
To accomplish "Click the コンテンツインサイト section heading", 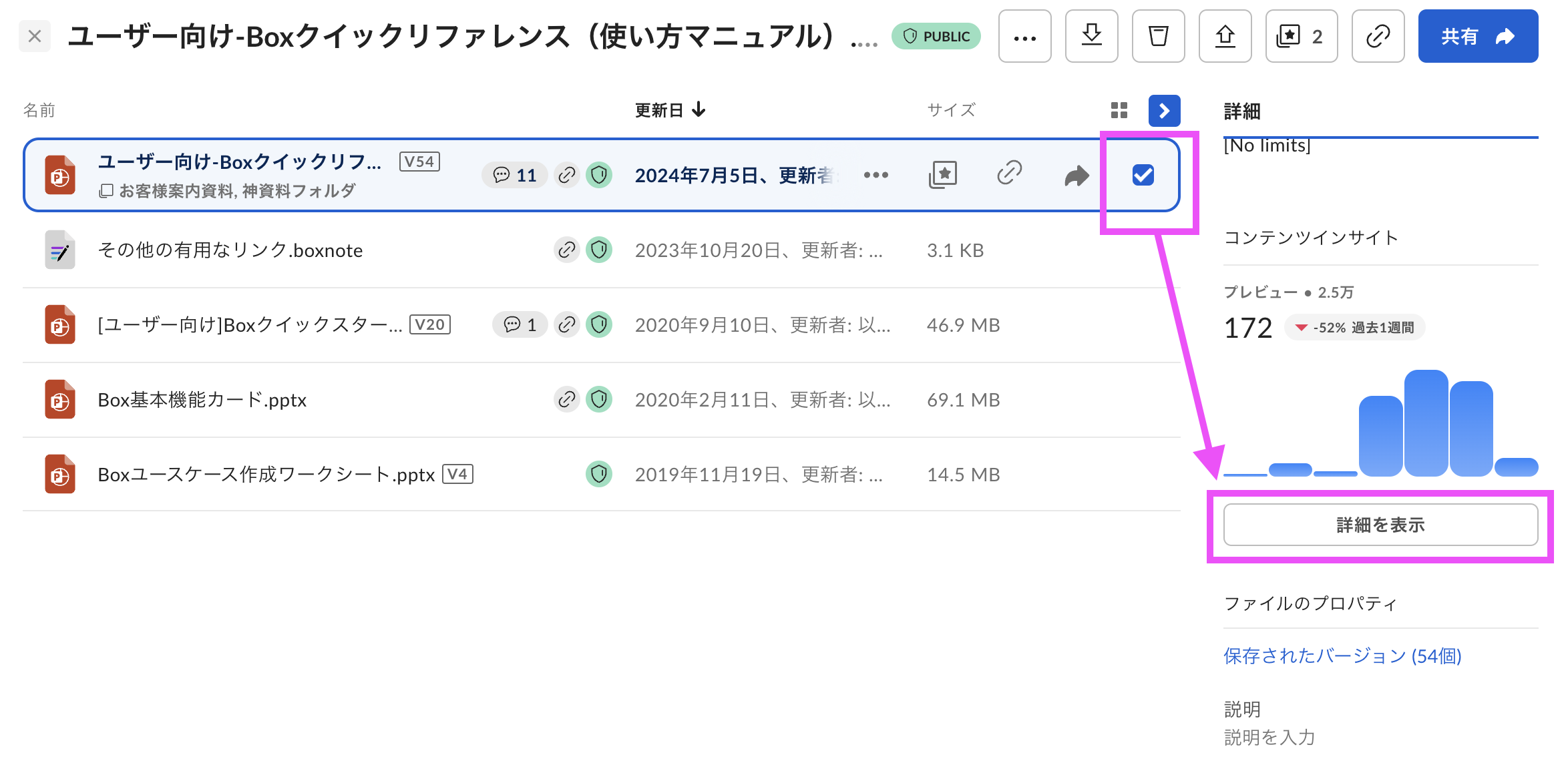I will (1311, 238).
